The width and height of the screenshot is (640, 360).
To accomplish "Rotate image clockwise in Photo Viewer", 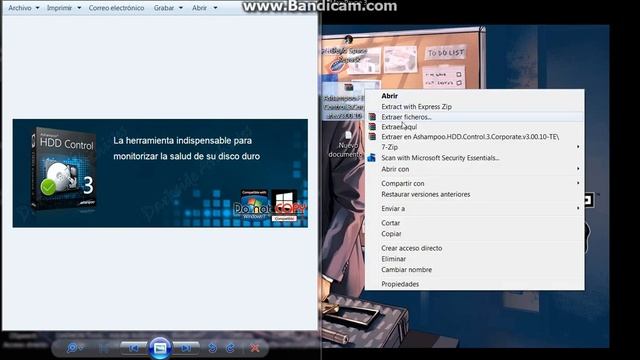I will (230, 348).
